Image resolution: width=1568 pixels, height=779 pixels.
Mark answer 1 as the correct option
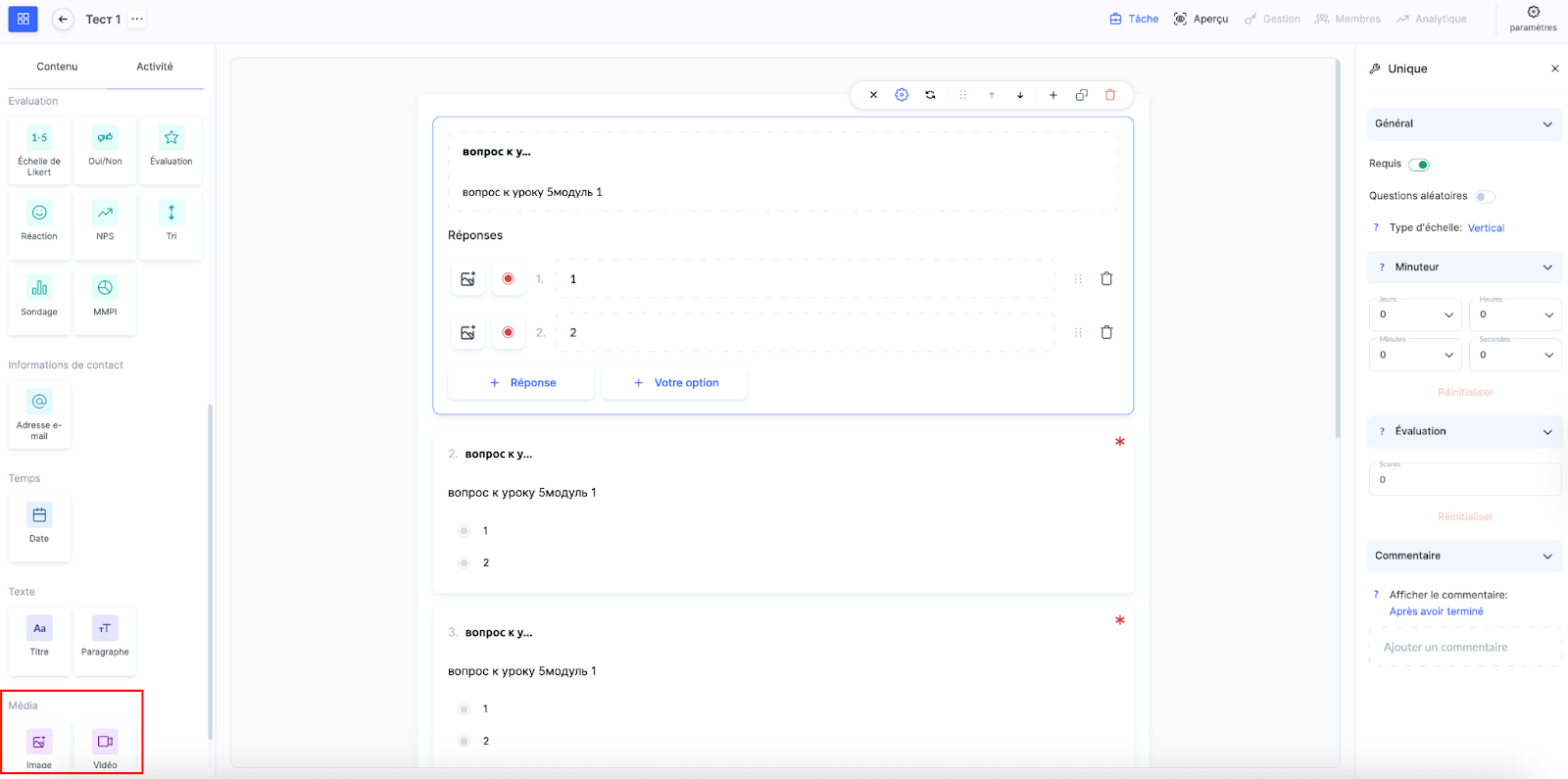pyautogui.click(x=508, y=279)
